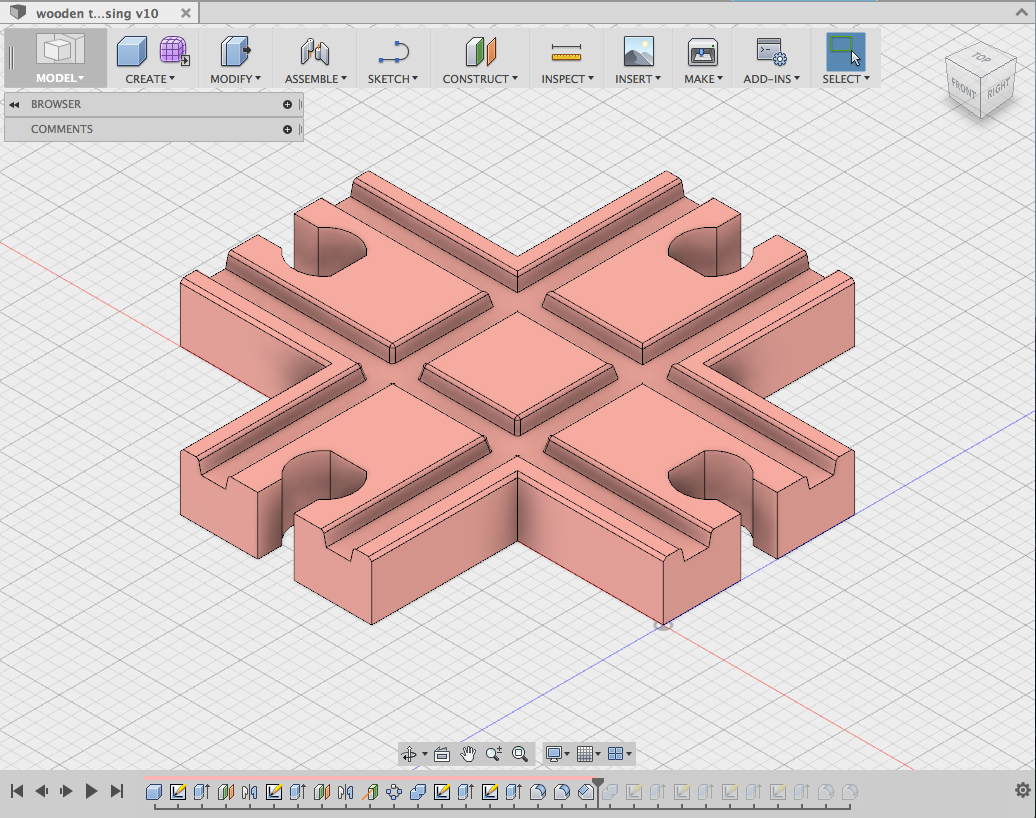Open the Orbit type dropdown arrow
This screenshot has height=818, width=1036.
click(424, 754)
